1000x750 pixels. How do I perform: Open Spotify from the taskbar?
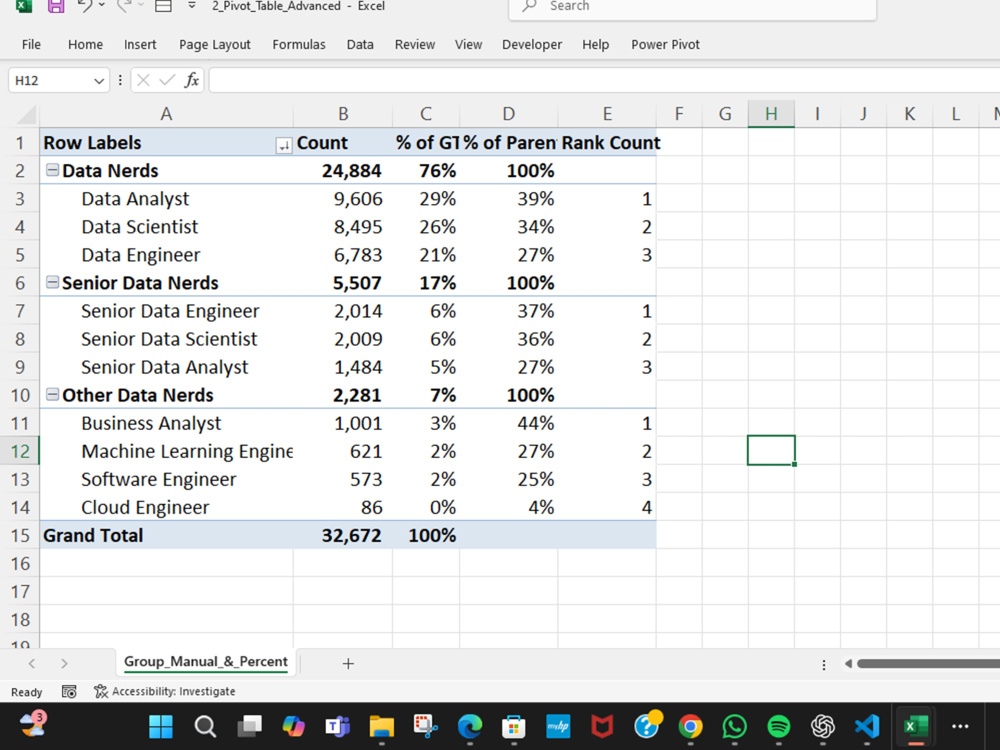point(779,726)
